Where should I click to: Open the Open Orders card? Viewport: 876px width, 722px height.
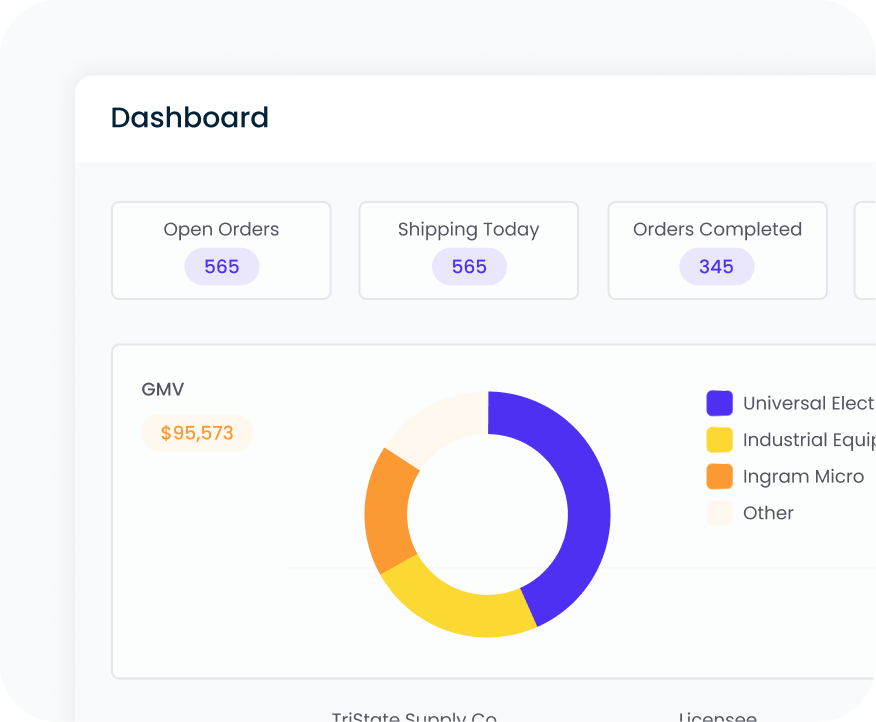[221, 250]
